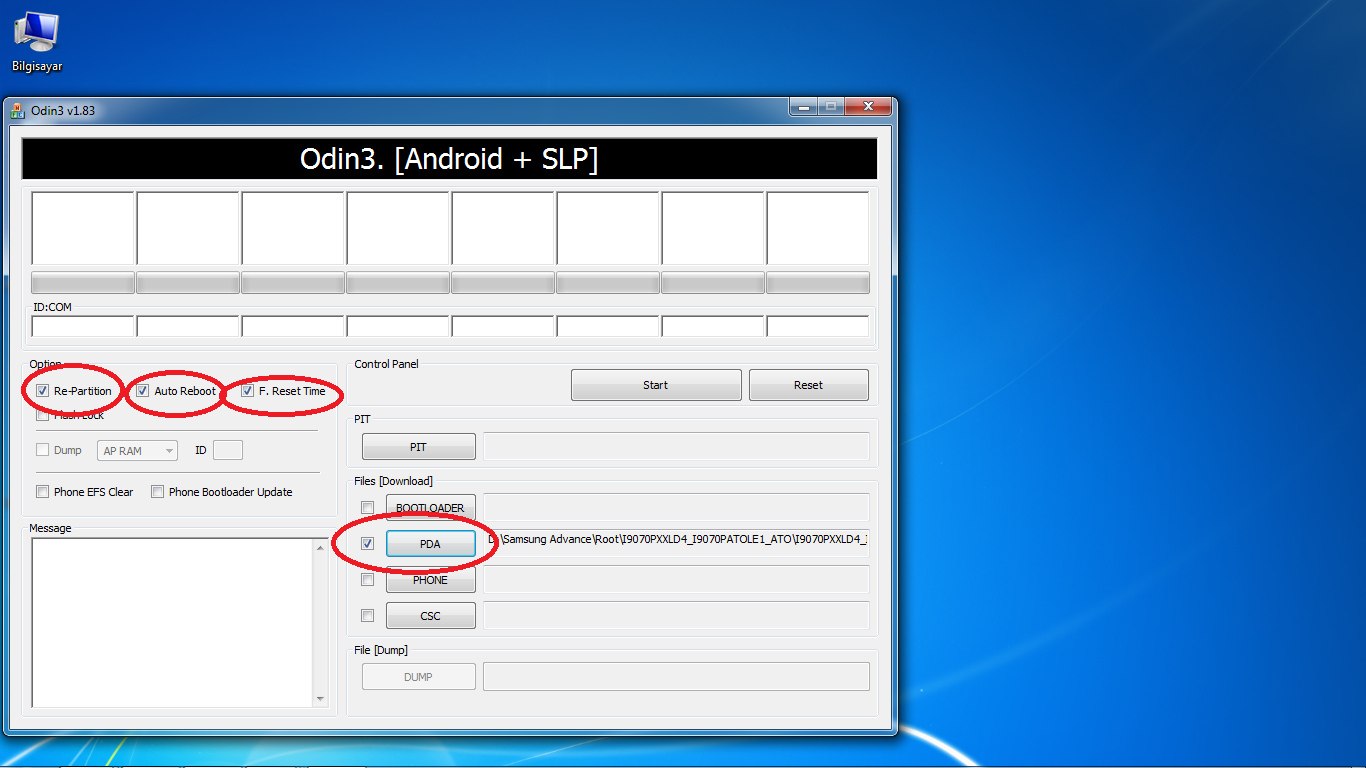
Task: Click the BOOTLOADER file path field
Action: (676, 508)
